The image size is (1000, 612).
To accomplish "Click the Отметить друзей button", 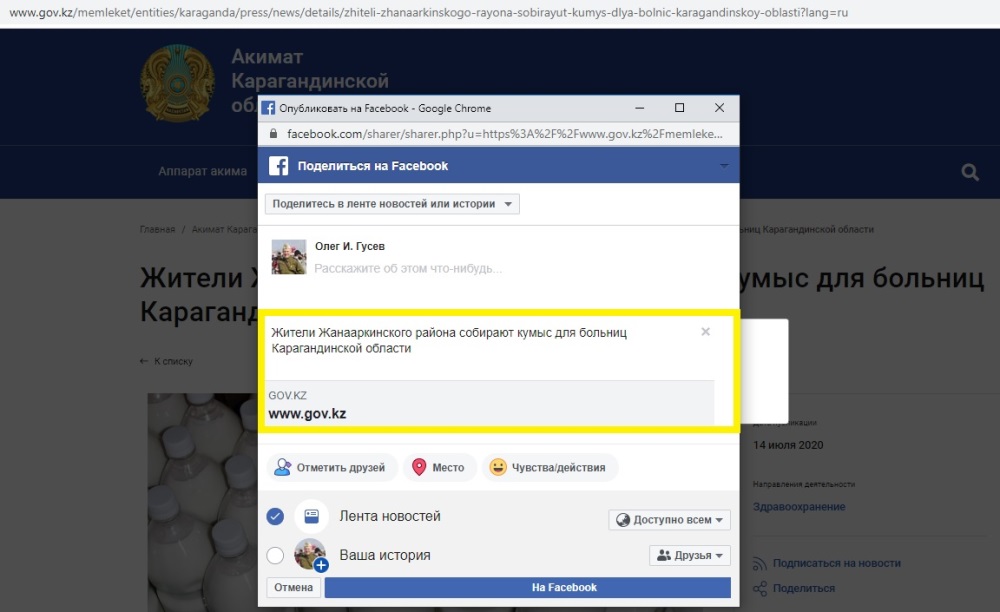I will [332, 467].
